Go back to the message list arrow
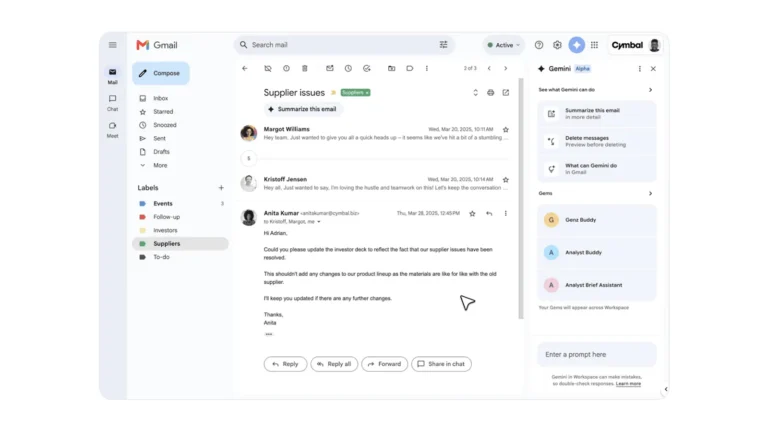 245,69
